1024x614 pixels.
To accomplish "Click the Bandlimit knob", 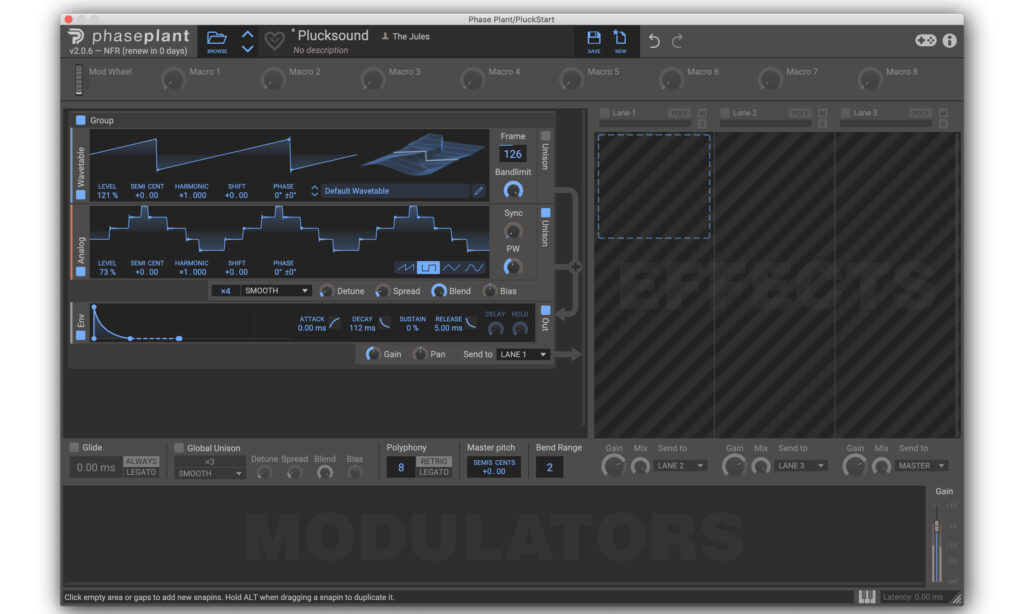I will [x=513, y=190].
